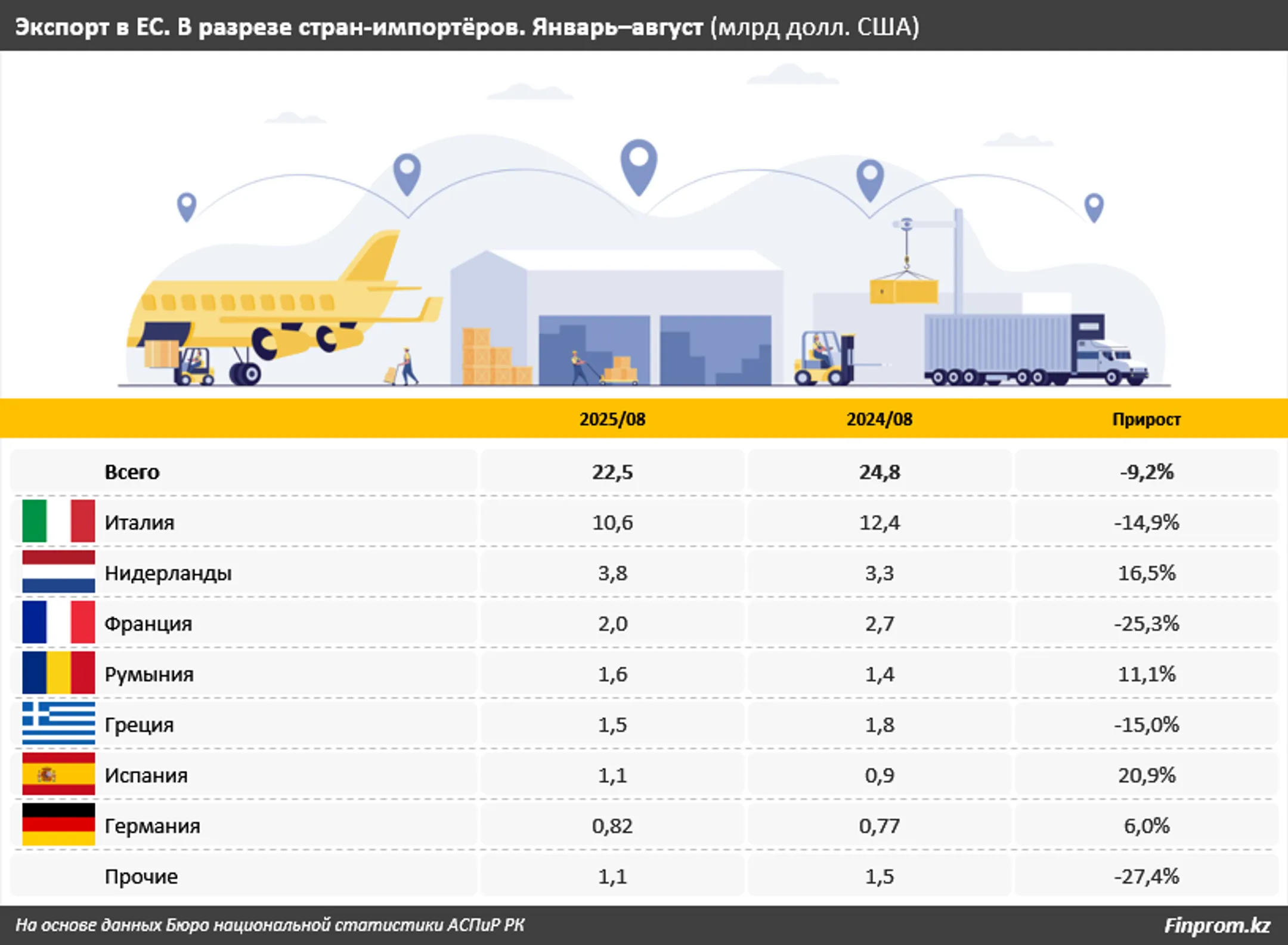The width and height of the screenshot is (1288, 945).
Task: Click the Finprom.kz link in footer
Action: tap(1216, 925)
